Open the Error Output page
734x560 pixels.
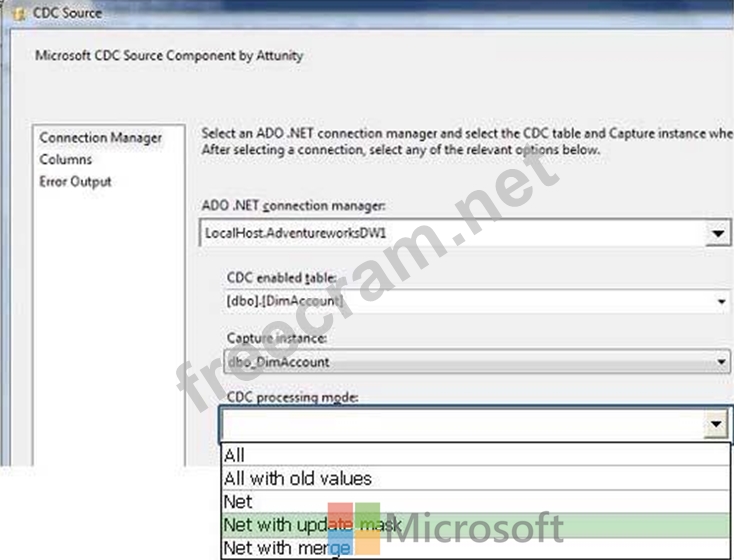coord(75,181)
